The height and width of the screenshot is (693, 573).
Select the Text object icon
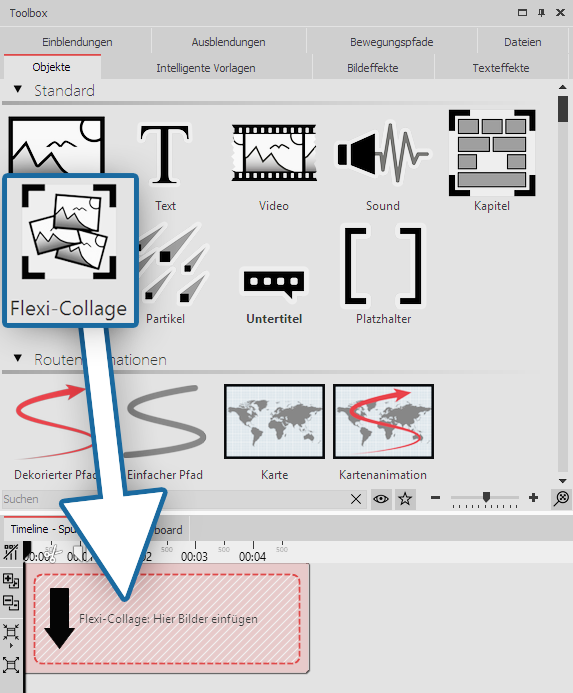[x=164, y=153]
